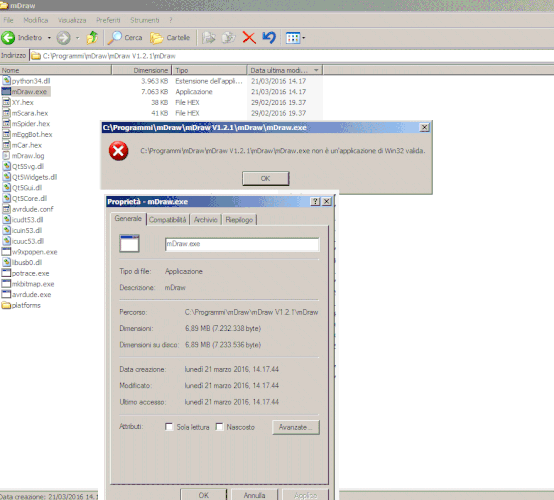Click the blue undo arrow icon
Viewport: 554px width, 500px height.
click(269, 37)
